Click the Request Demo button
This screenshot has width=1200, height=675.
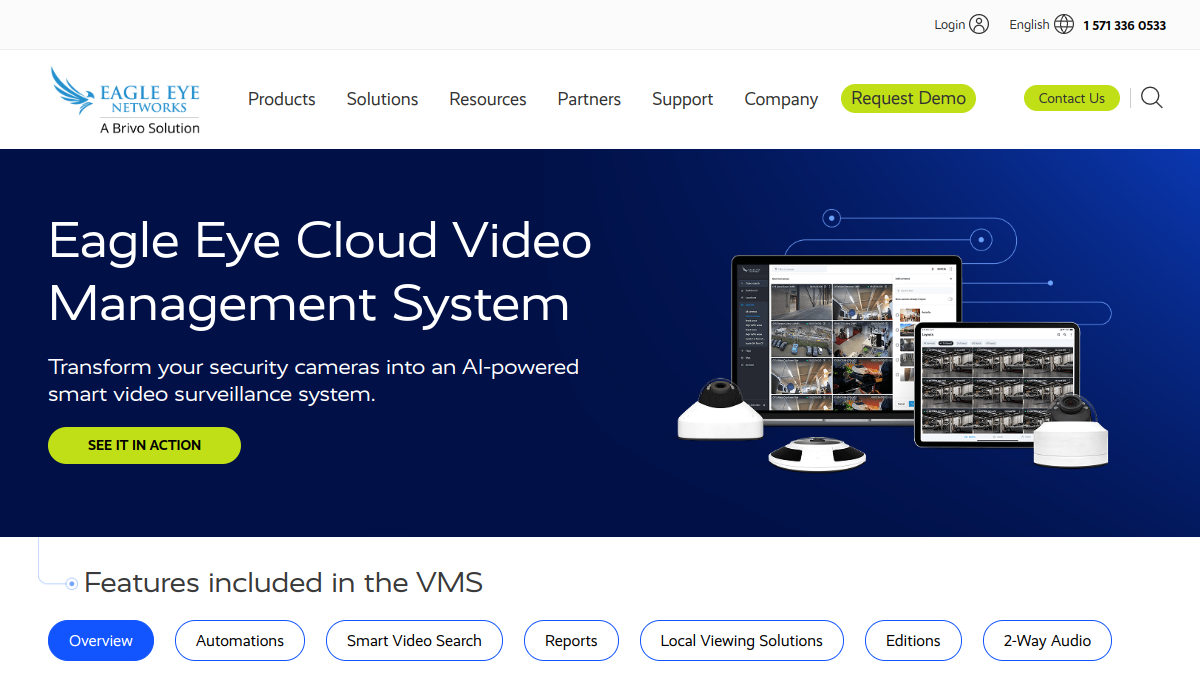tap(908, 98)
